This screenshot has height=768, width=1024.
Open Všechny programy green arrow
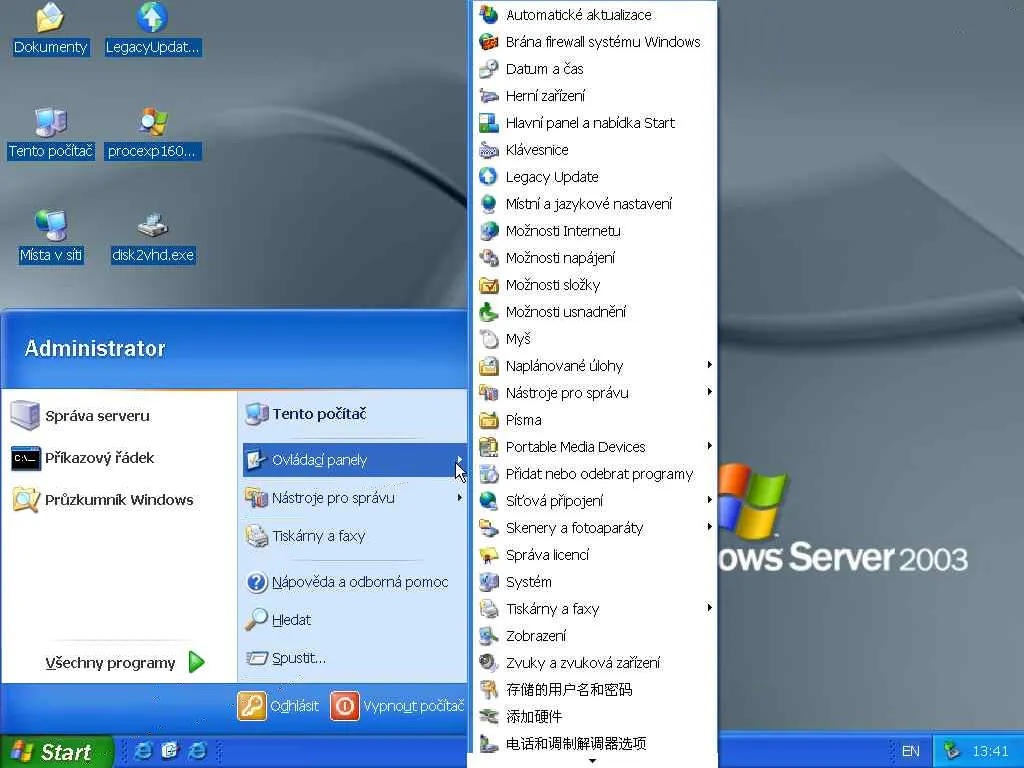(x=197, y=662)
